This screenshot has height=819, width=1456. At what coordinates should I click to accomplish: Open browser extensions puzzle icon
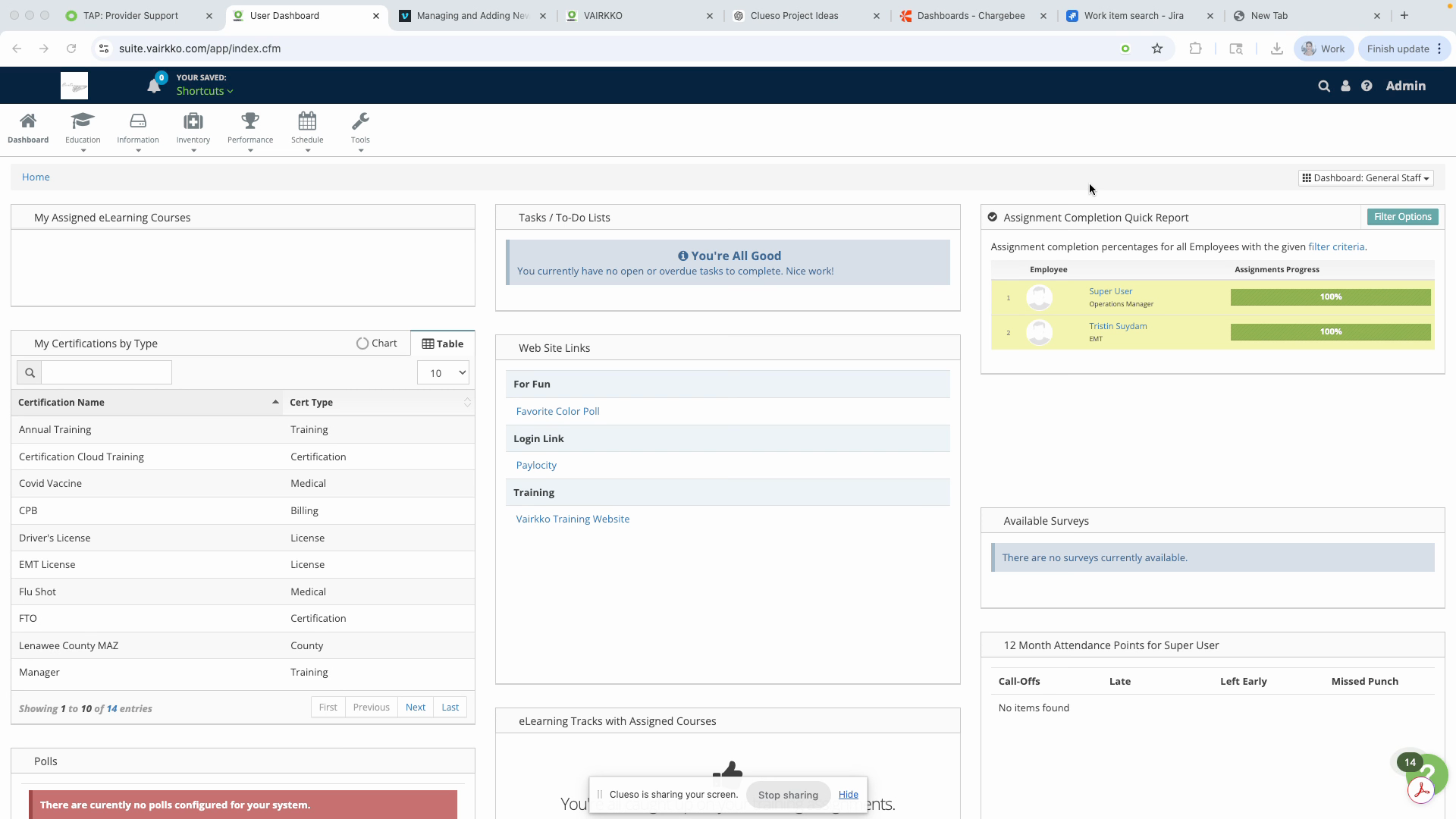click(x=1195, y=49)
